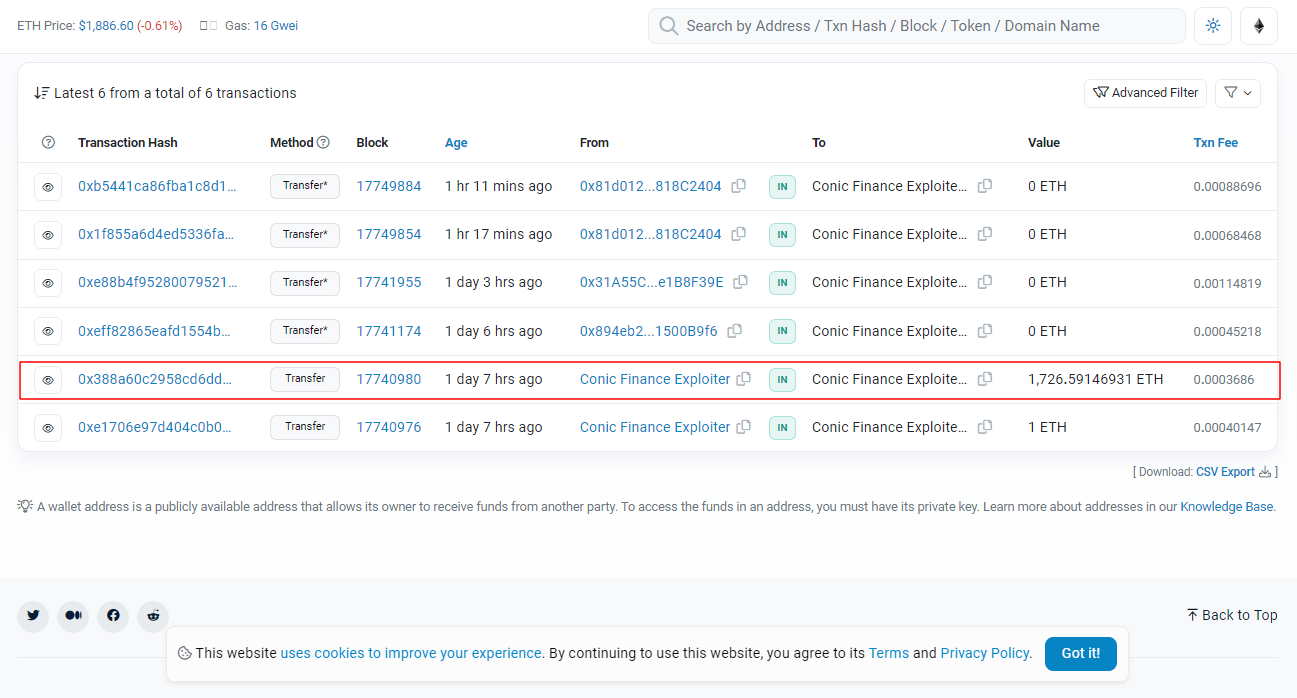1297x698 pixels.
Task: Select the 0.00114819 txn fee value
Action: pos(1227,283)
